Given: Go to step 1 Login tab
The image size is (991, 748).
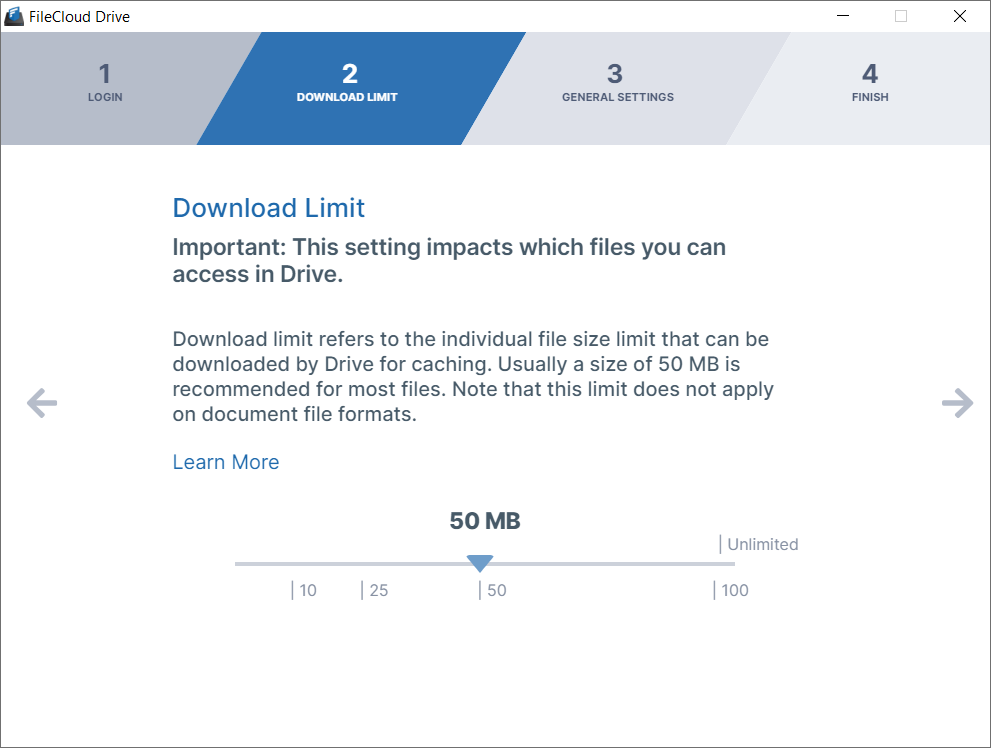Looking at the screenshot, I should point(104,84).
